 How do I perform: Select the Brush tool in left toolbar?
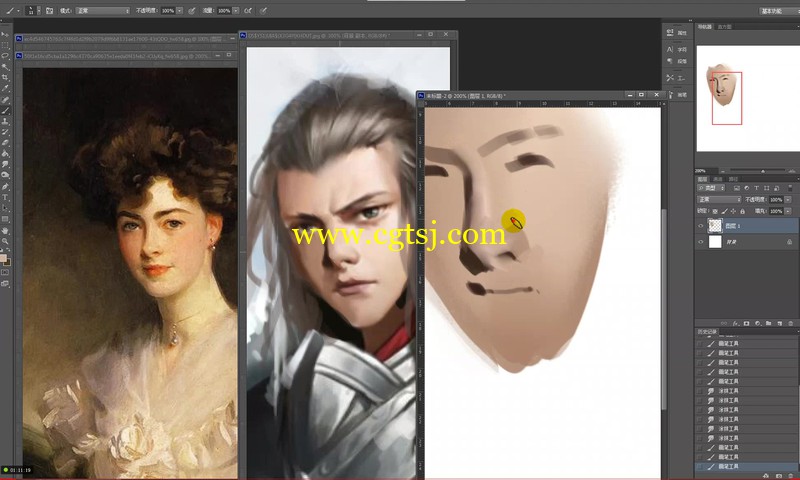[5, 110]
